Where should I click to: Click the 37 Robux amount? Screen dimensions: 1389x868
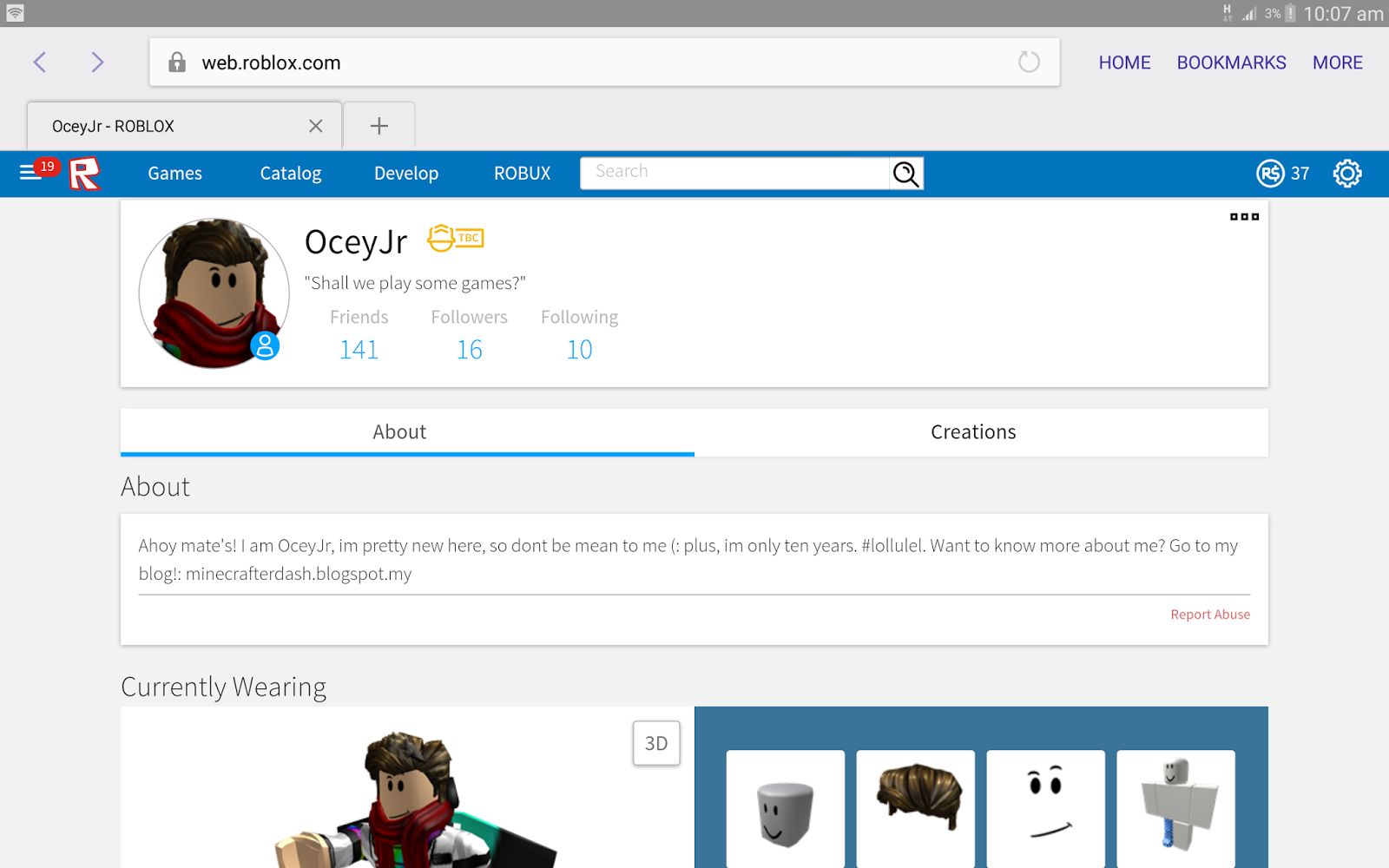pyautogui.click(x=1300, y=174)
